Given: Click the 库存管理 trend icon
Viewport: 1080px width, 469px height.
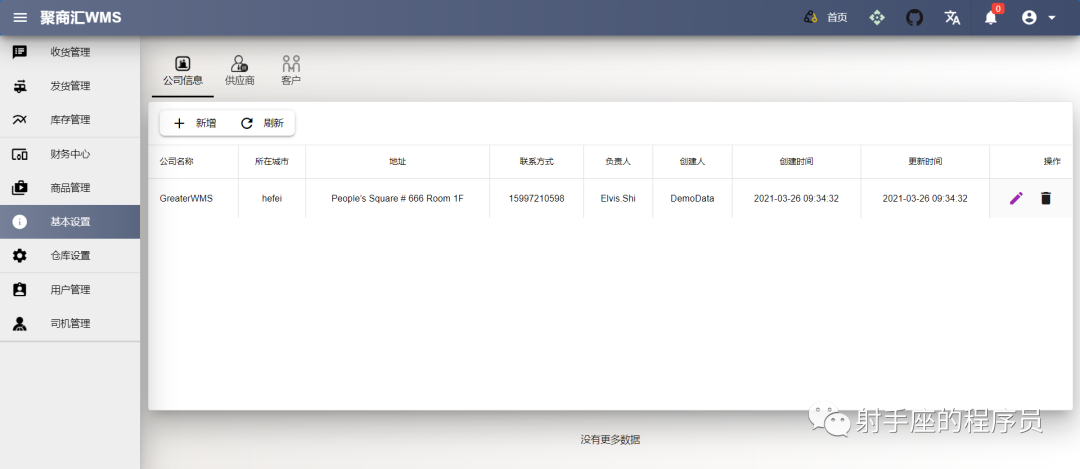Looking at the screenshot, I should [x=20, y=120].
